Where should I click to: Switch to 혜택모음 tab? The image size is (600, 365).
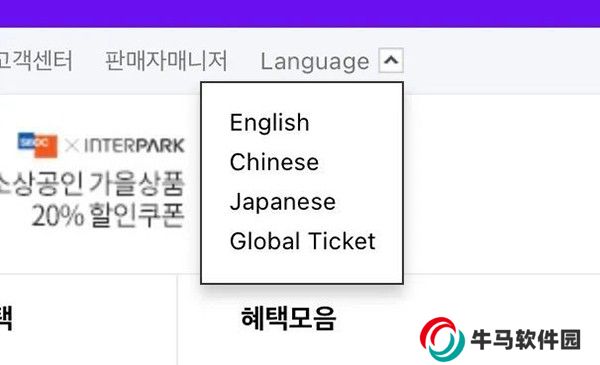click(x=289, y=318)
